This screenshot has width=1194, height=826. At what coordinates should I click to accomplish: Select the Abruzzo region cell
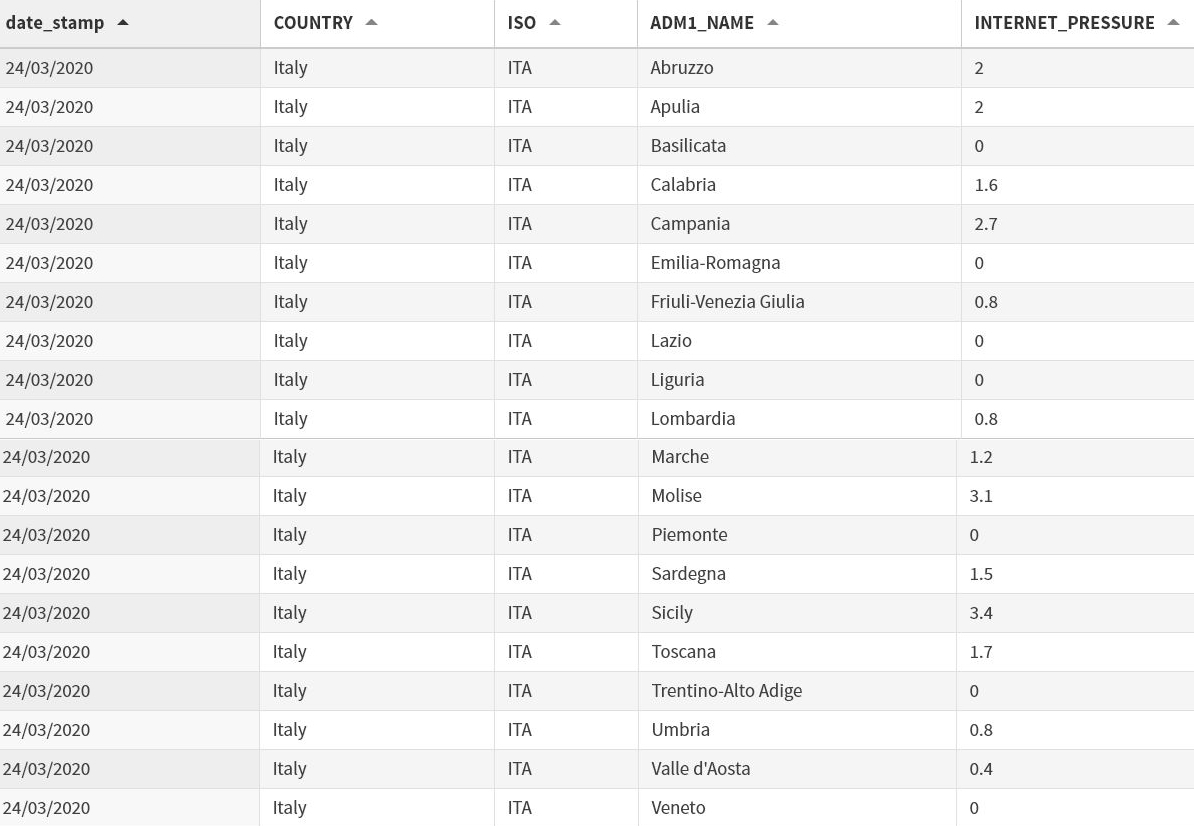[682, 68]
